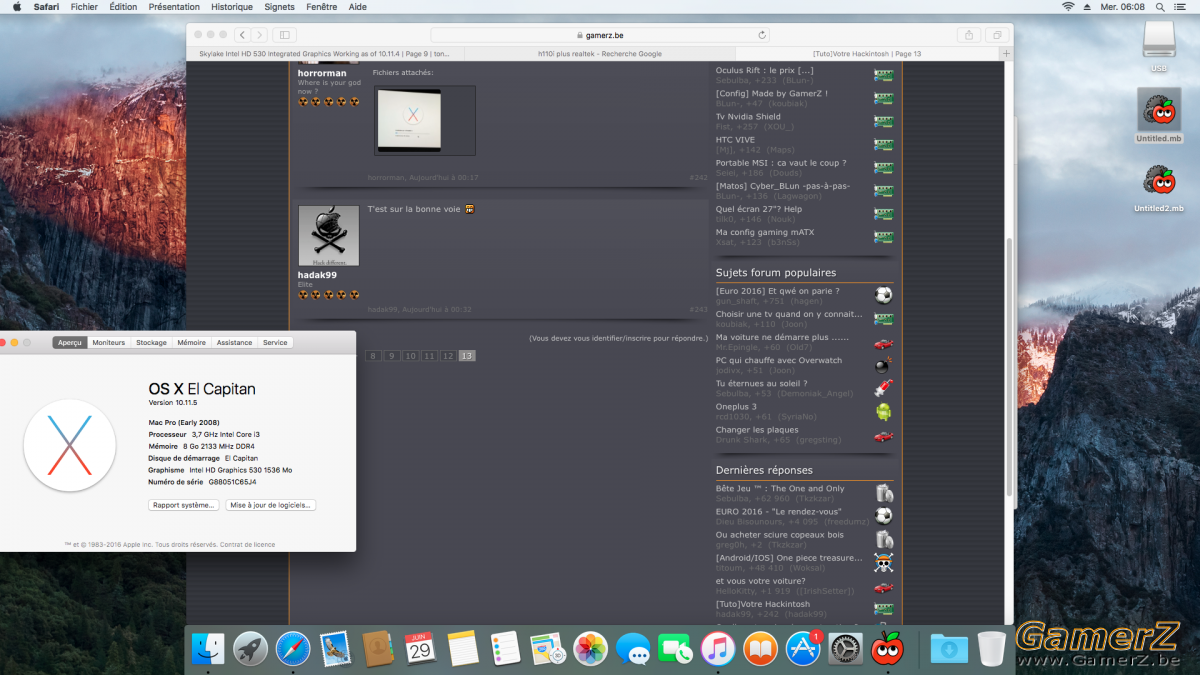The width and height of the screenshot is (1200, 675).
Task: Reload page with address bar icon
Action: [762, 35]
